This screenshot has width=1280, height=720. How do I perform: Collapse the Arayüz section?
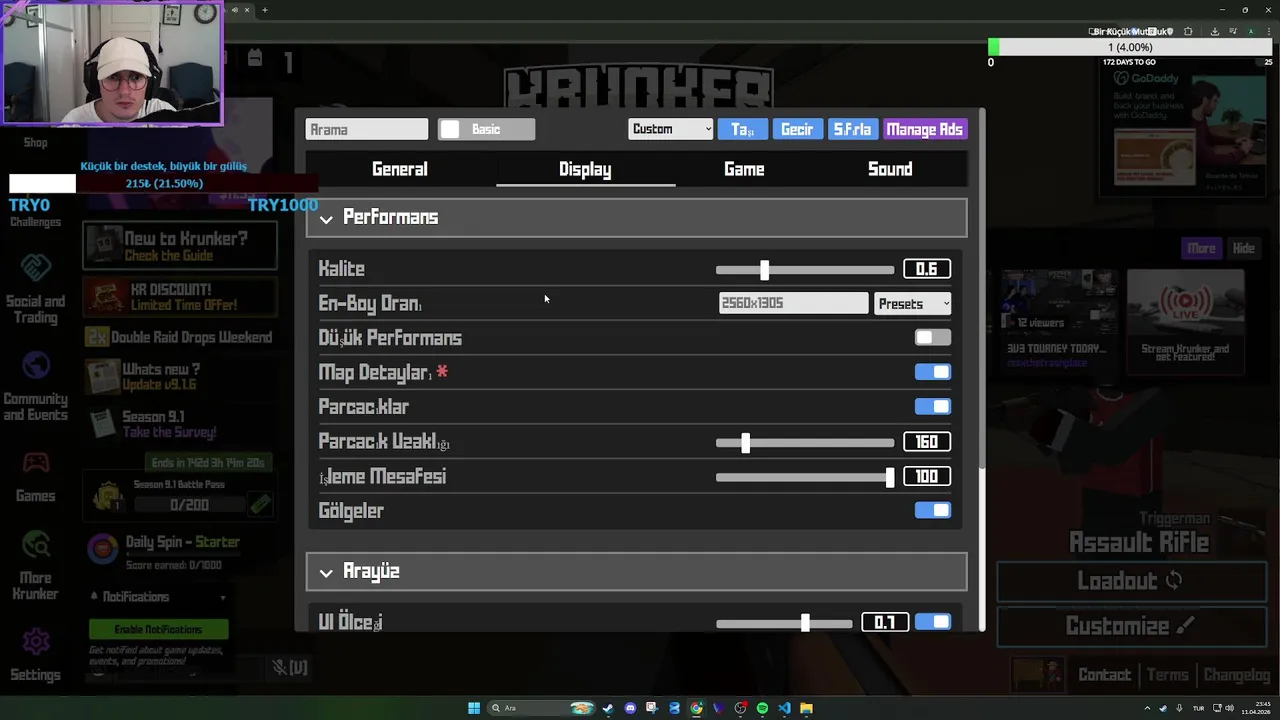pyautogui.click(x=637, y=571)
